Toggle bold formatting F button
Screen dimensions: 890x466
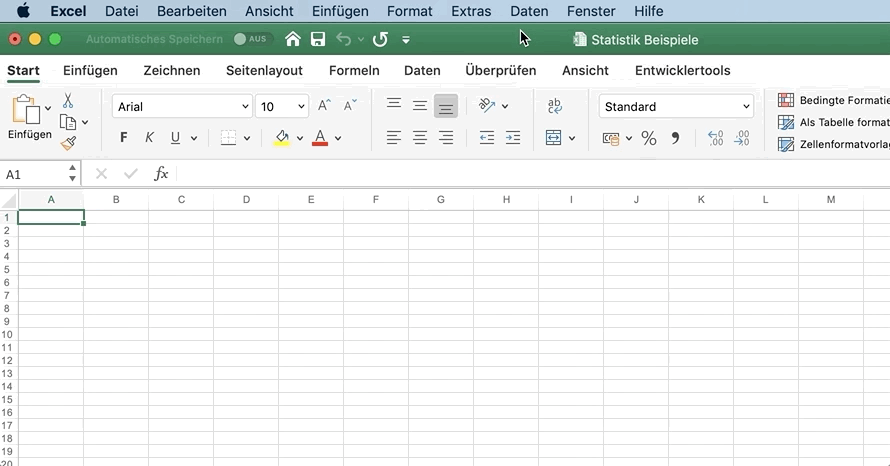tap(124, 137)
